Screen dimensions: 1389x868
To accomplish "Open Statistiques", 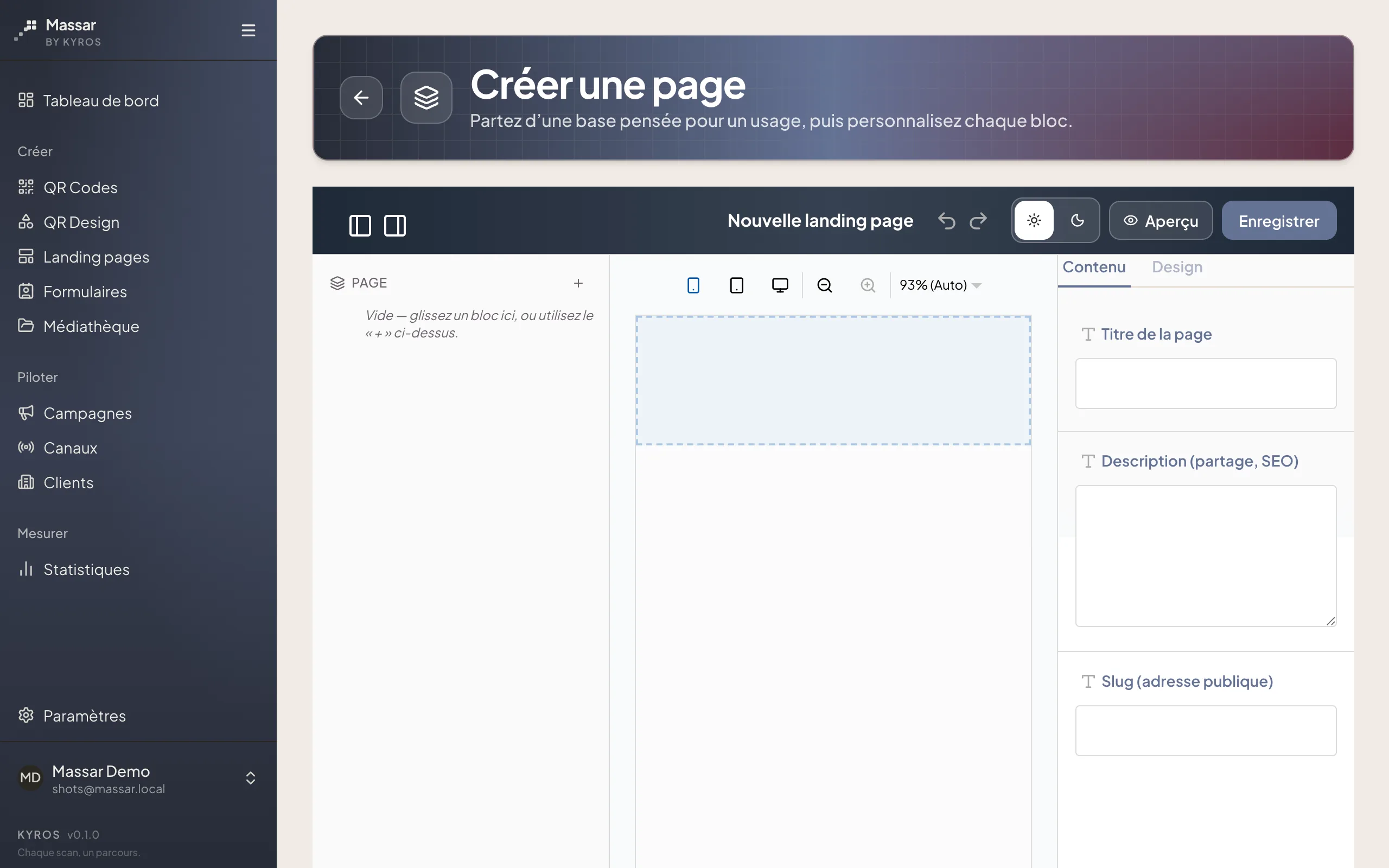I will [x=138, y=570].
